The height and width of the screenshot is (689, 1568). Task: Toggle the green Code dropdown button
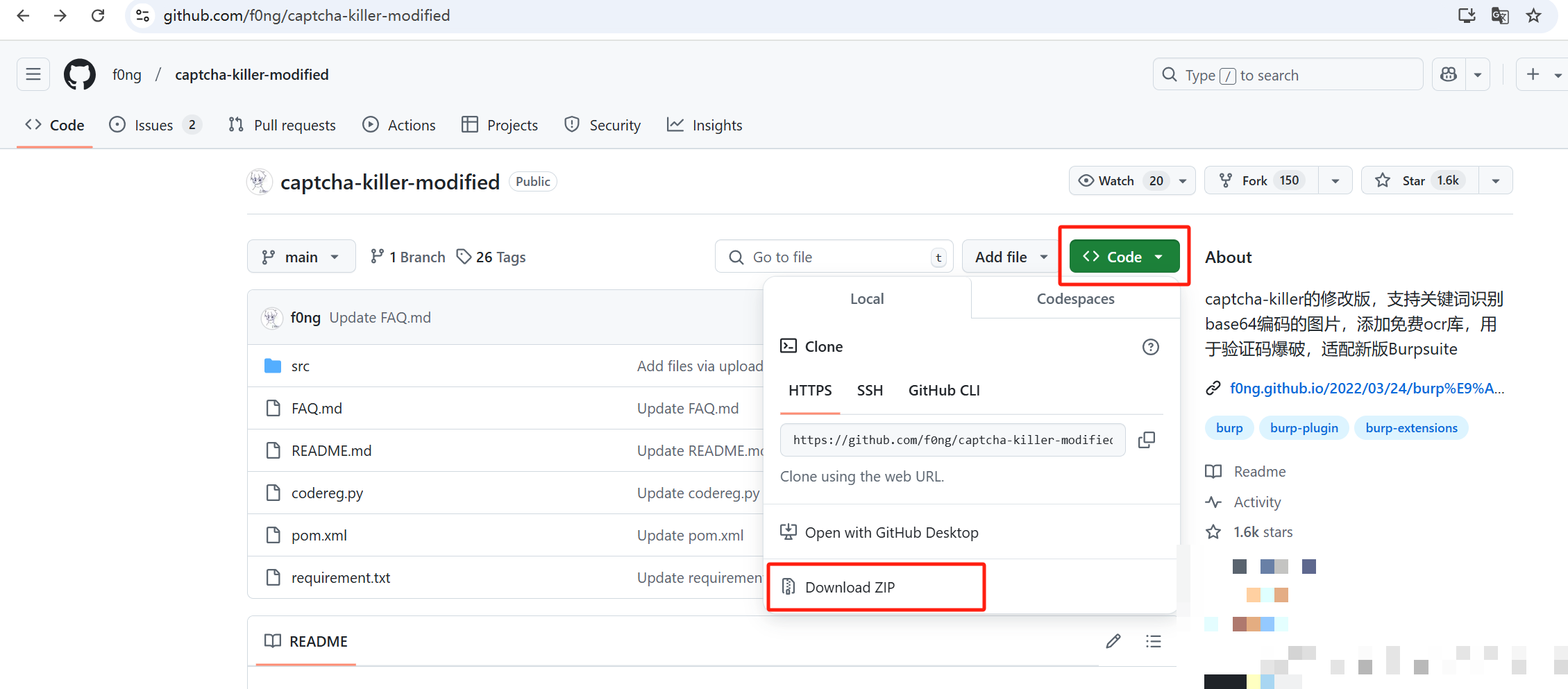1124,257
